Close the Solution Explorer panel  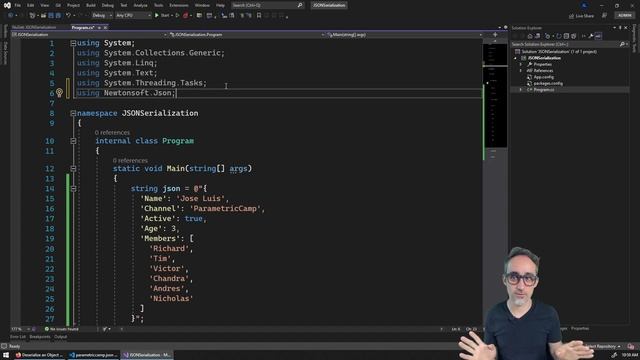click(x=626, y=28)
